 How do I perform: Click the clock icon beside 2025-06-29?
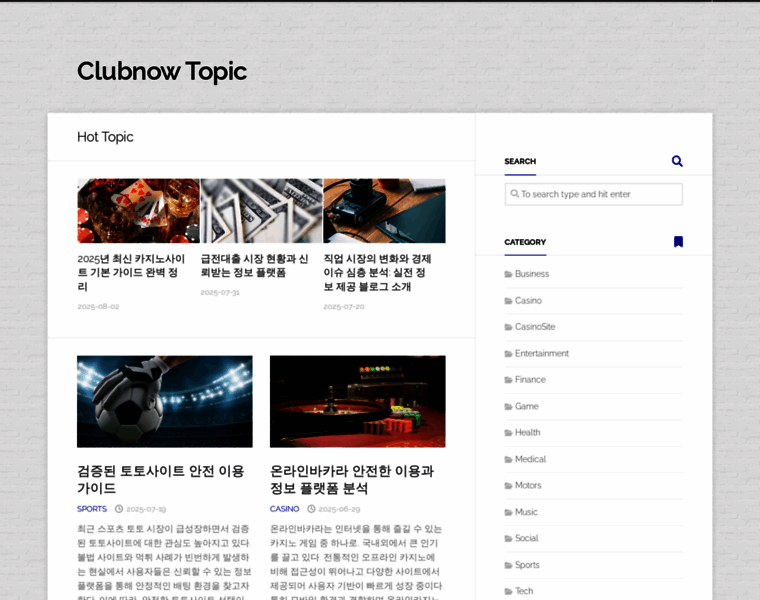click(x=311, y=509)
